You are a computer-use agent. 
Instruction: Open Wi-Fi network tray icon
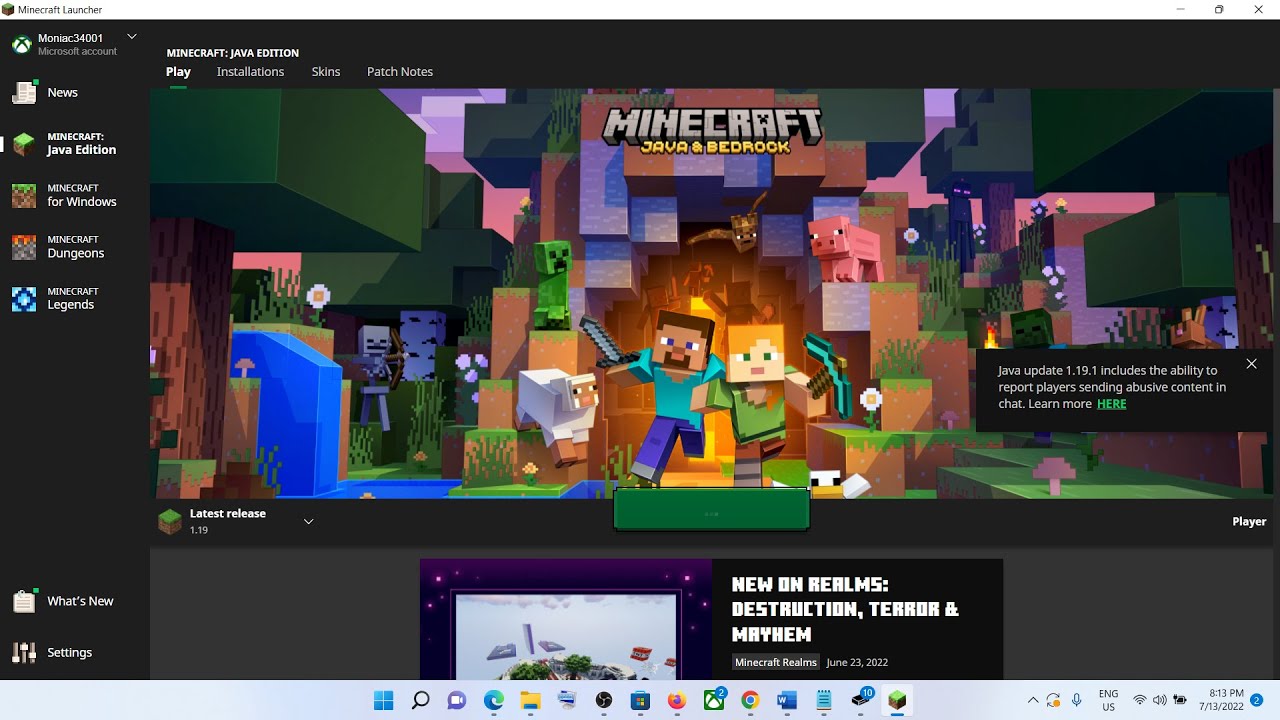coord(1139,700)
